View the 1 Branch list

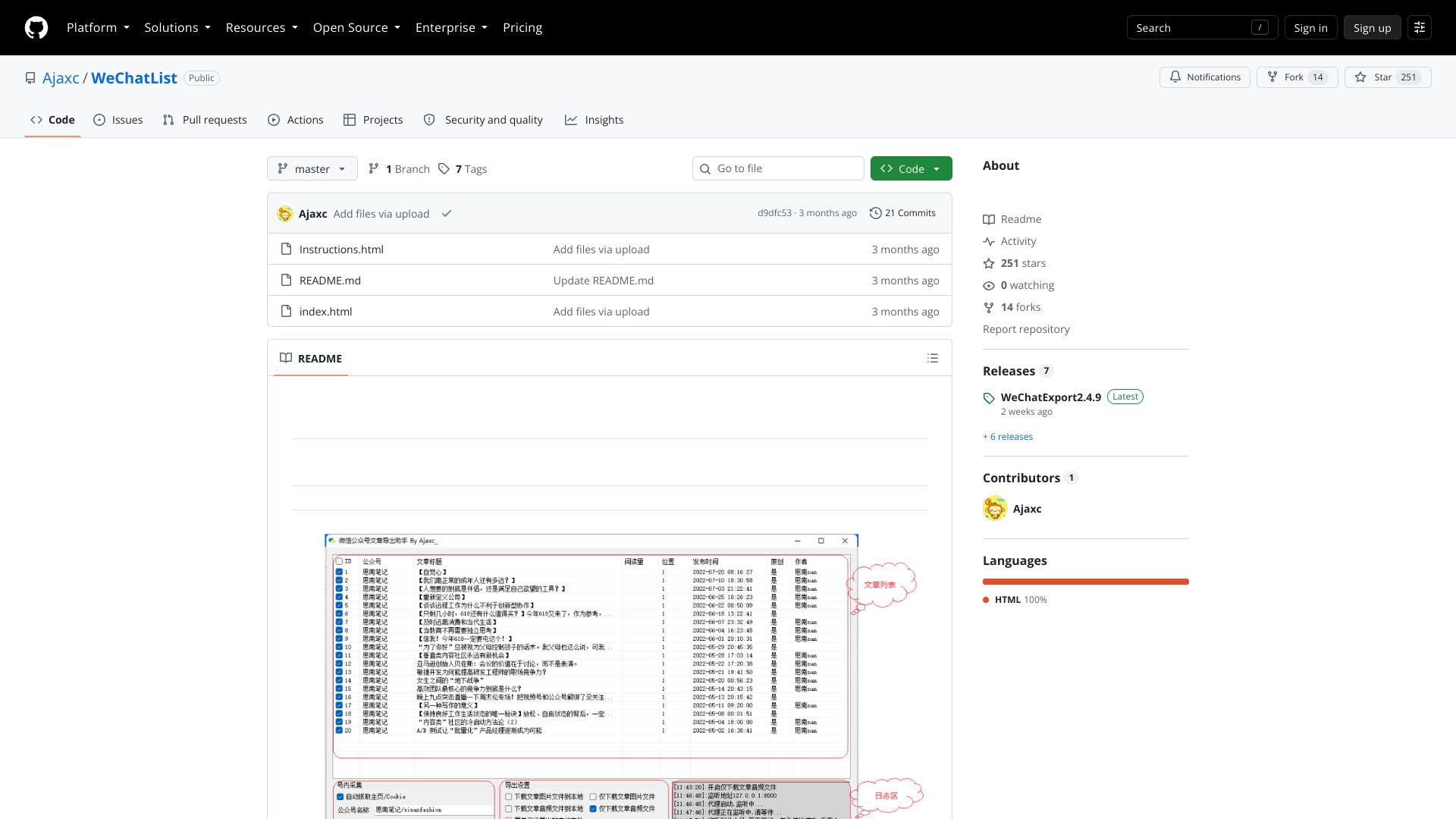399,168
